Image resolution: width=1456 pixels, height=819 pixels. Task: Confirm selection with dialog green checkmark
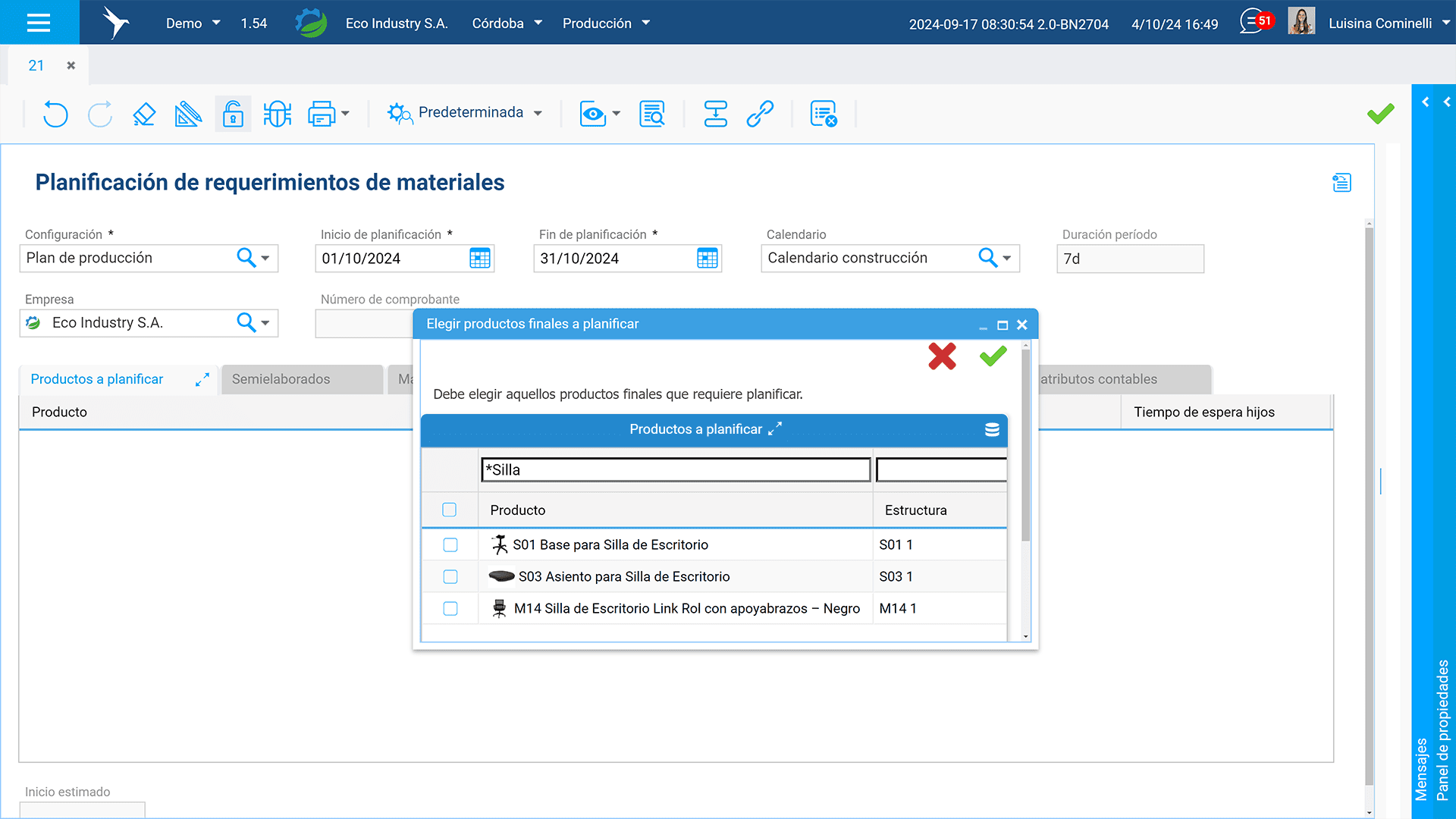click(x=993, y=356)
